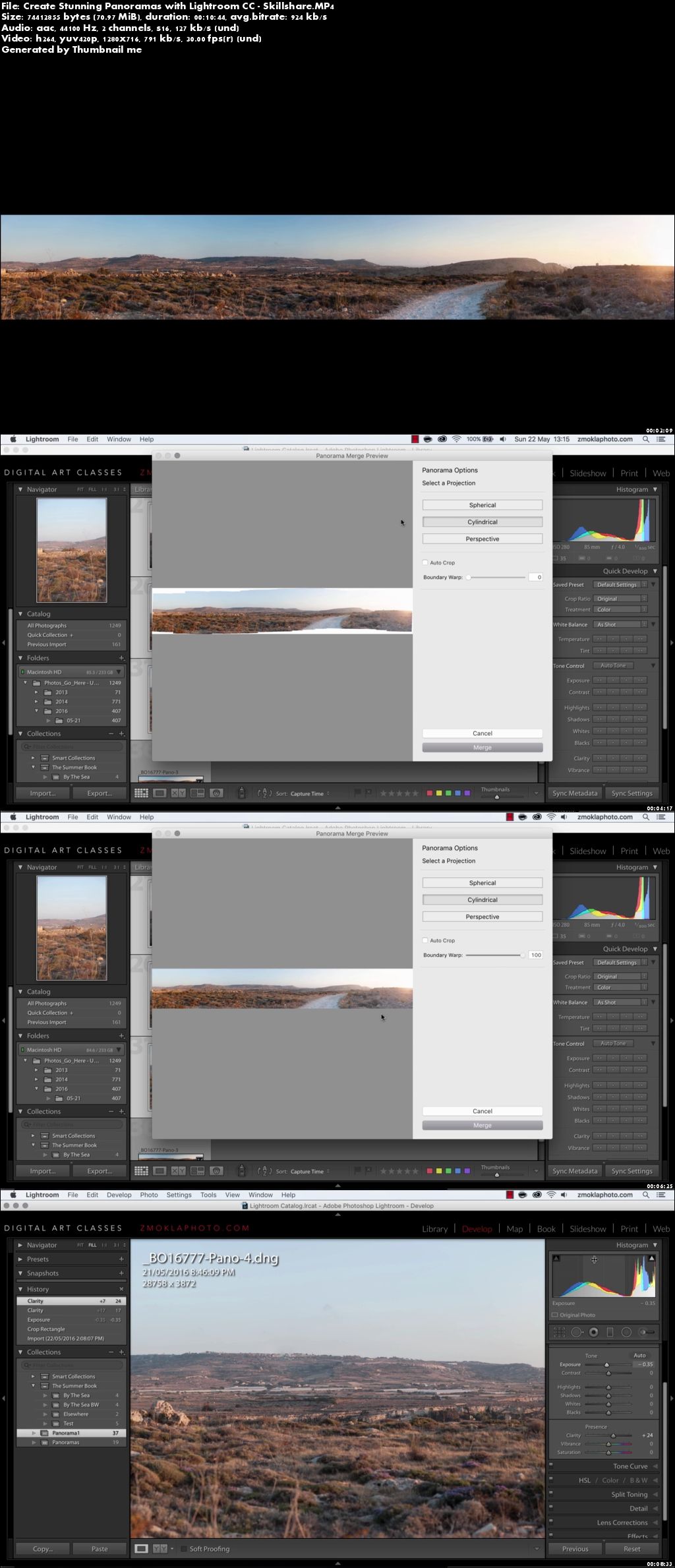
Task: Add new preset with Presets plus icon
Action: coord(121,1259)
